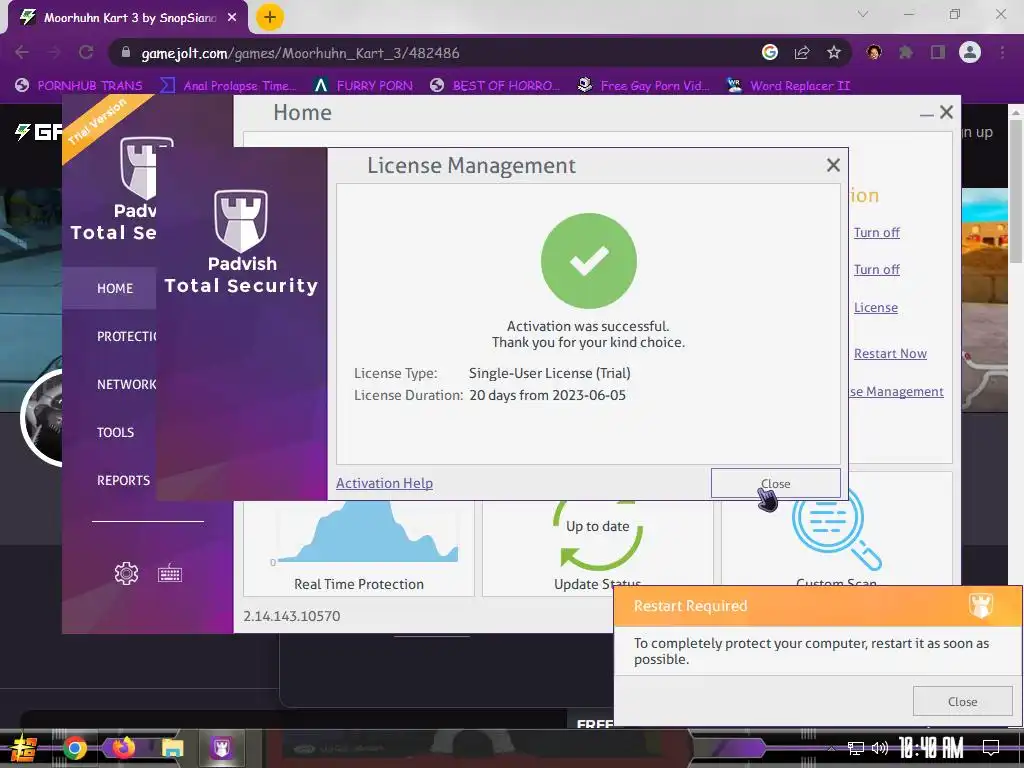Image resolution: width=1024 pixels, height=768 pixels.
Task: Open the Word Replacer II bookmark
Action: click(788, 86)
